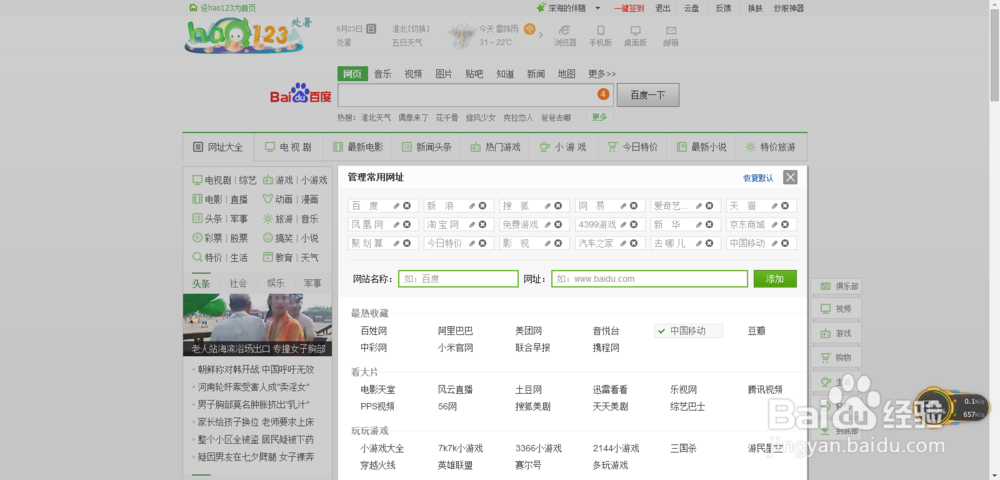The image size is (1000, 480).
Task: Remove 京东商城 using its delete icon
Action: pos(785,224)
